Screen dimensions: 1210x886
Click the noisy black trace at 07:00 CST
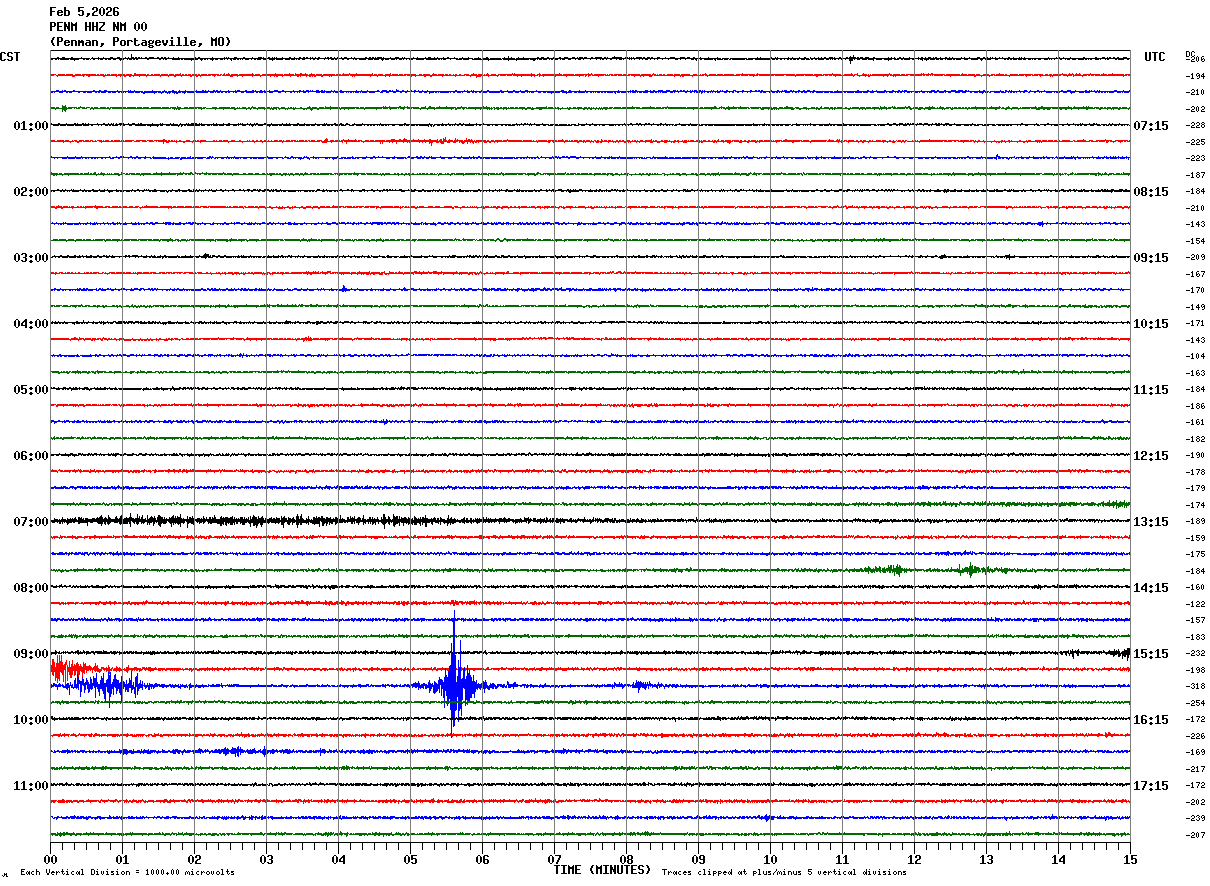[240, 521]
